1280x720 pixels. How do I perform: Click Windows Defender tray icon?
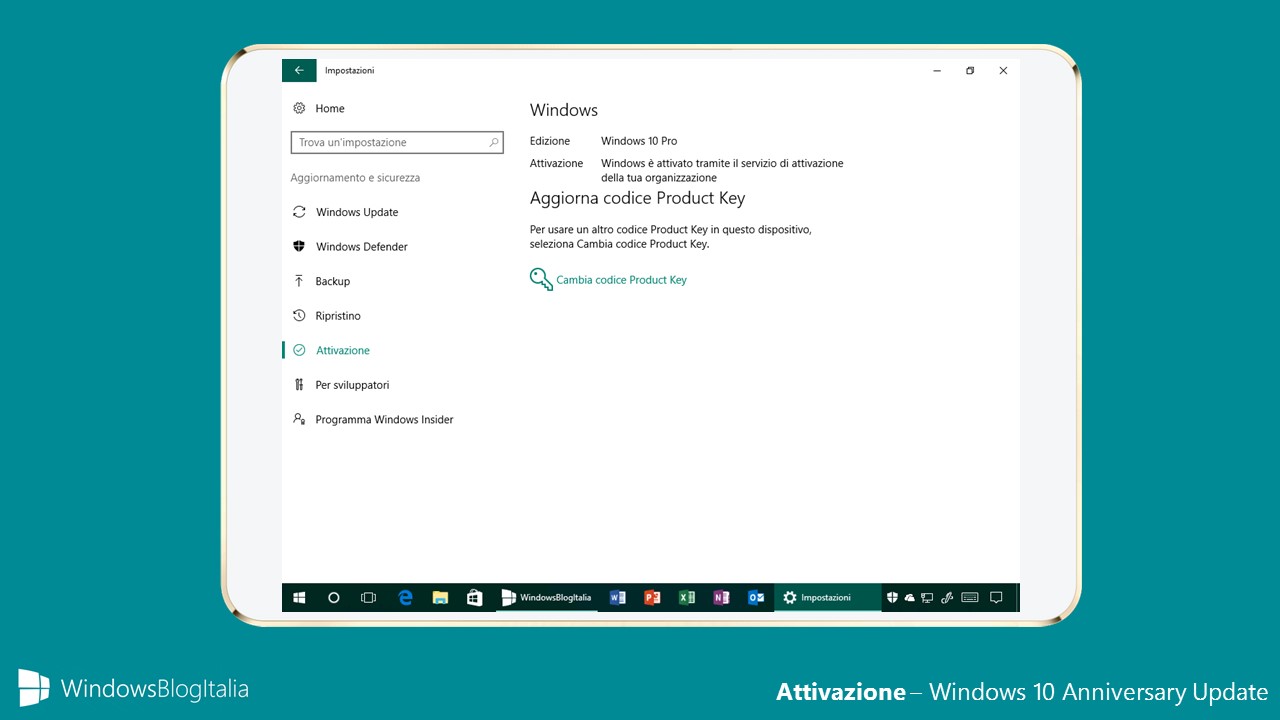(x=893, y=598)
